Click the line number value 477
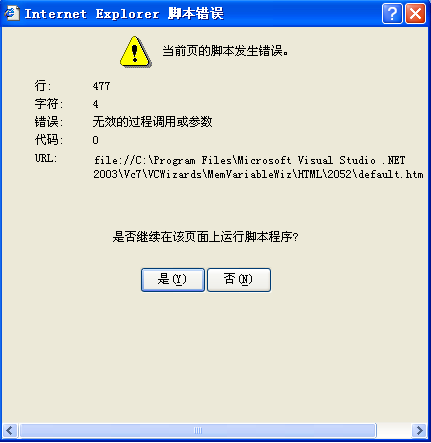Viewport: 431px width, 443px height. click(x=101, y=86)
